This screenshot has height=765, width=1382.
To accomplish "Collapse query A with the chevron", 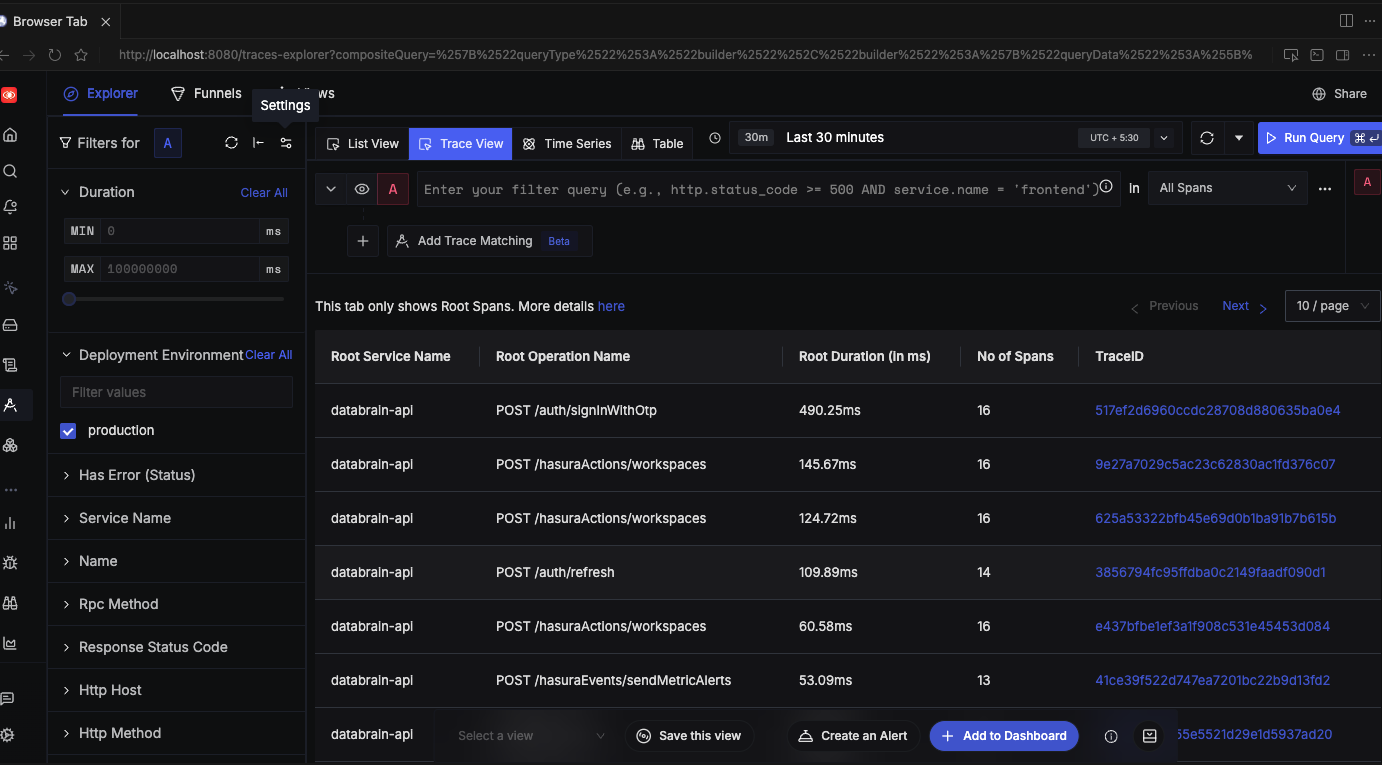I will click(331, 188).
